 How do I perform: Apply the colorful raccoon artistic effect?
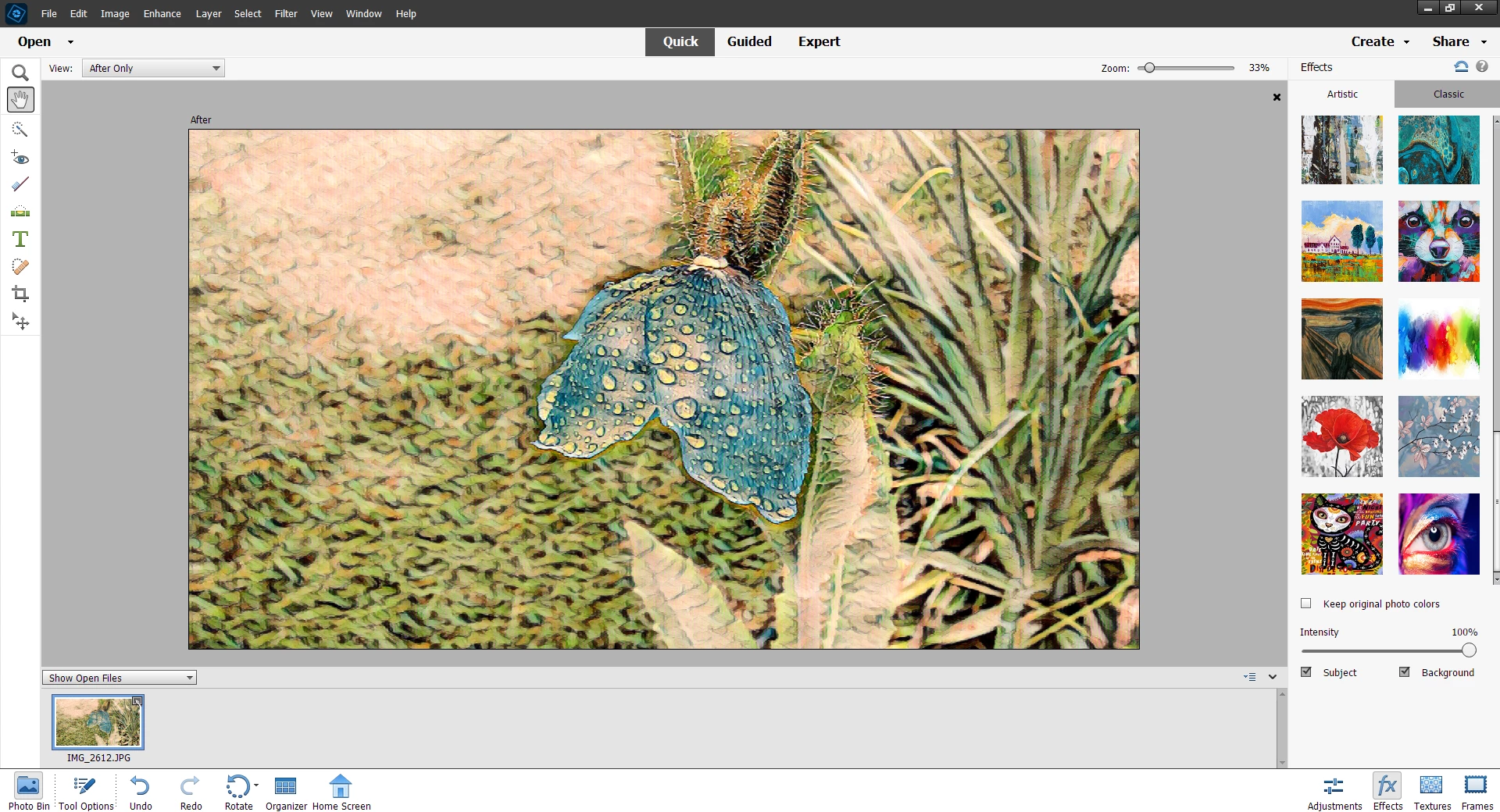click(x=1438, y=241)
